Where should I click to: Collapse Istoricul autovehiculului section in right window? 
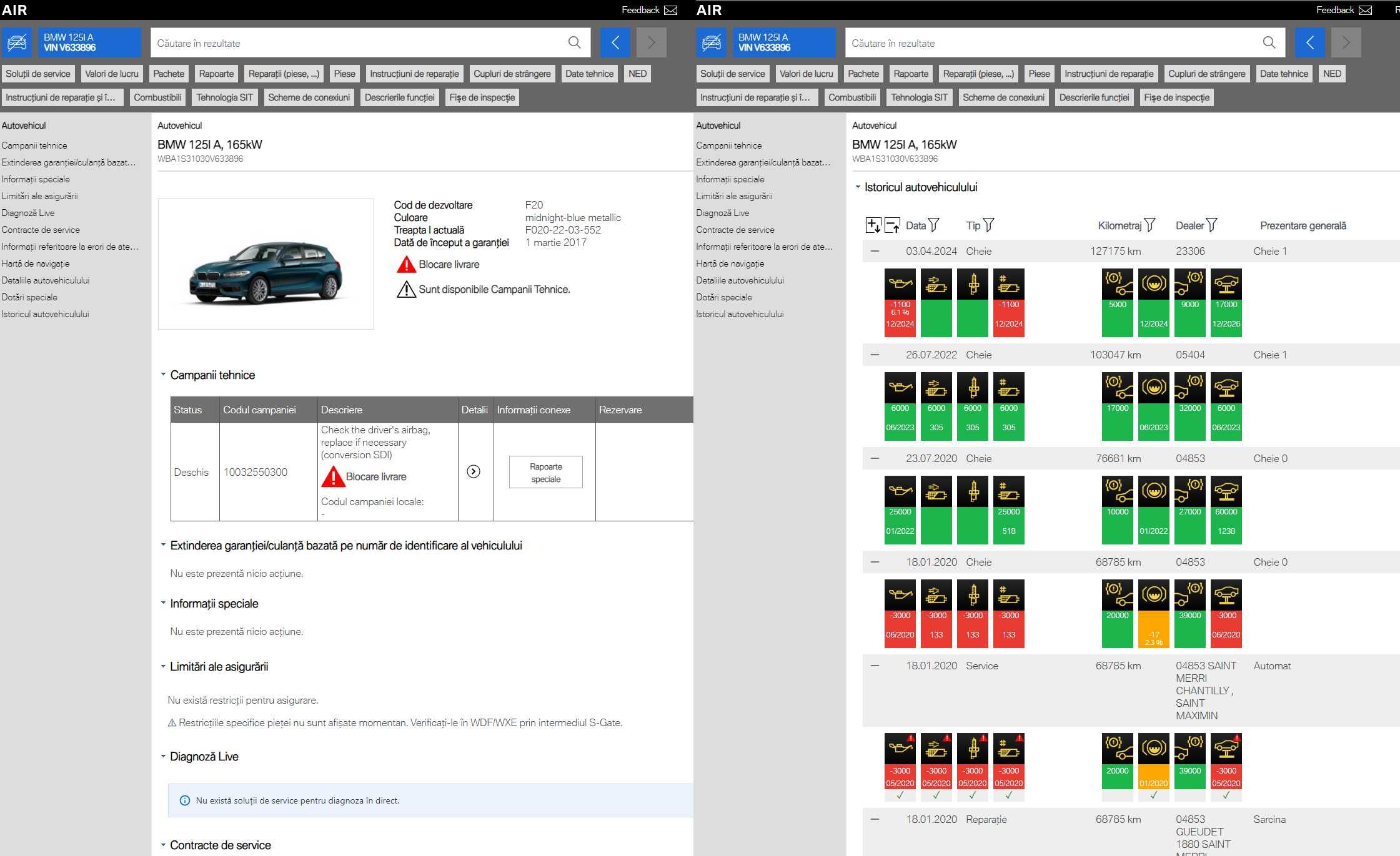(x=858, y=187)
